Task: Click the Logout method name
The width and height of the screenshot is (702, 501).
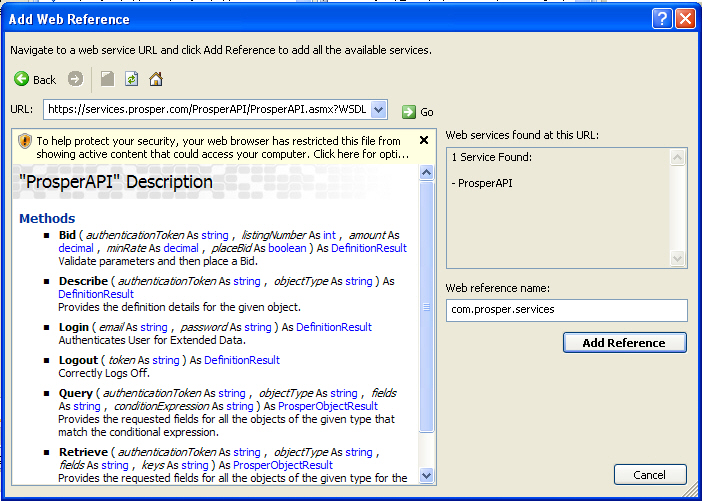Action: [78, 360]
